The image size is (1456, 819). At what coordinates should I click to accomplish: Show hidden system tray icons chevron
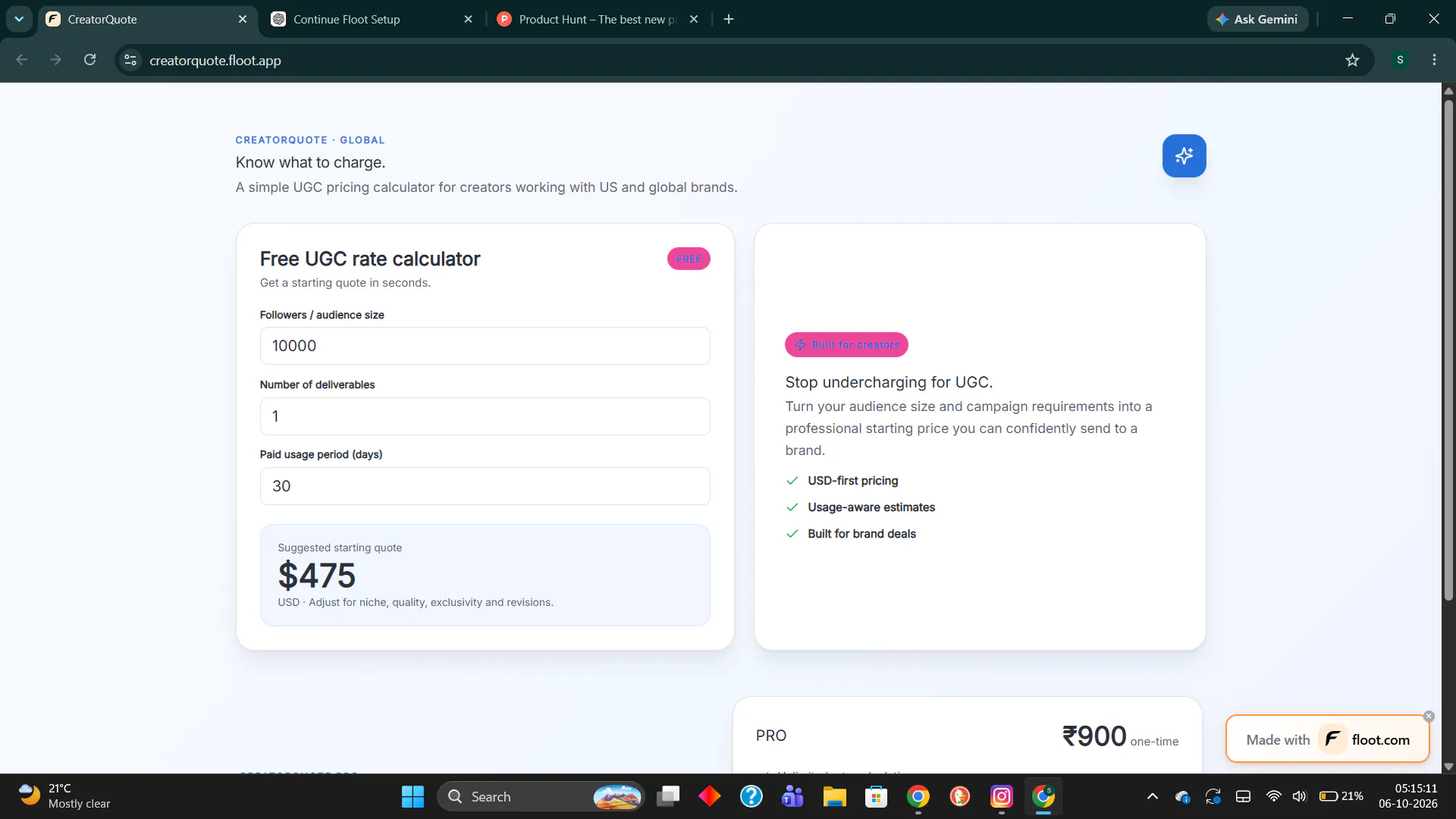(x=1152, y=796)
